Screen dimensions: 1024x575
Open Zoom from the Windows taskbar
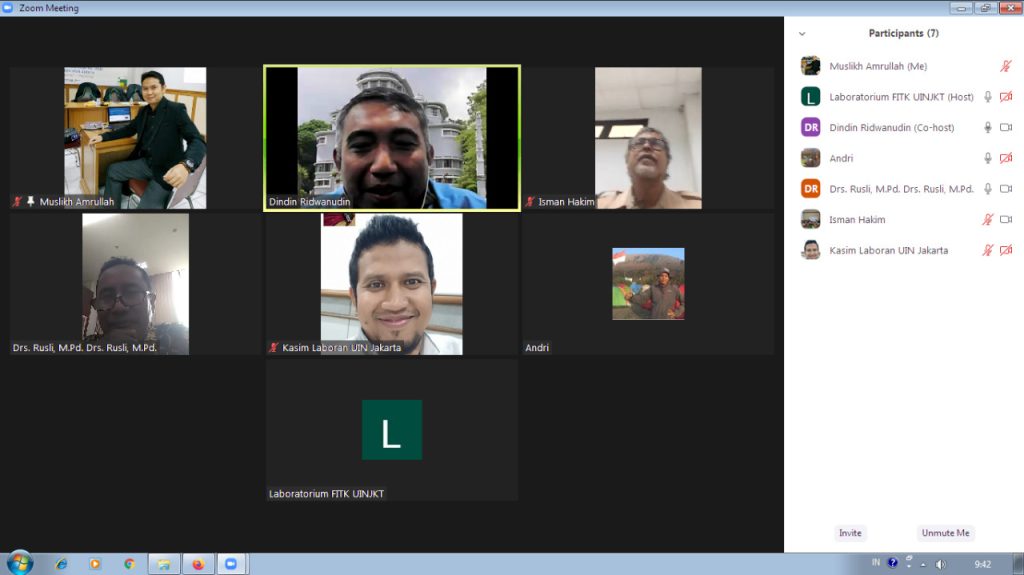coord(231,564)
